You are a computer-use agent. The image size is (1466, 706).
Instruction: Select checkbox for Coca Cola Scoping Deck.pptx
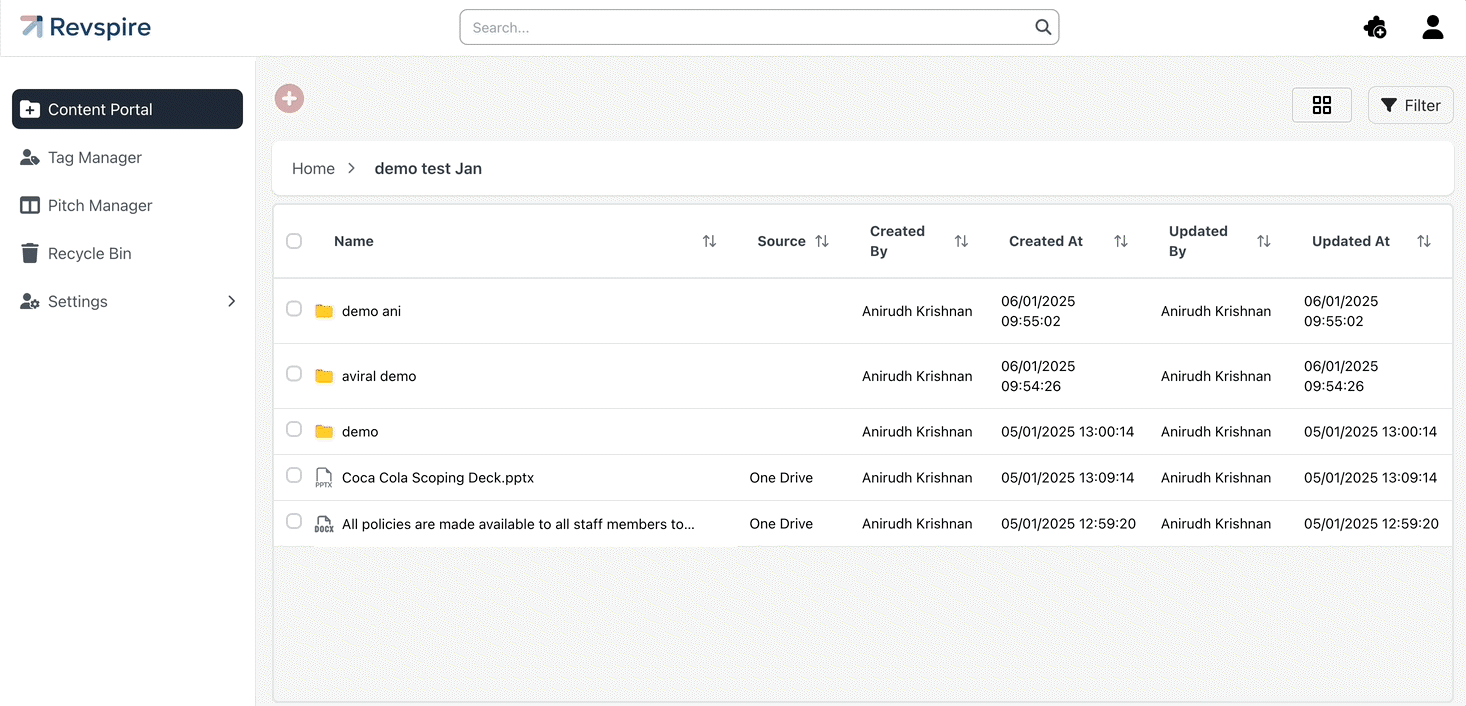(294, 475)
